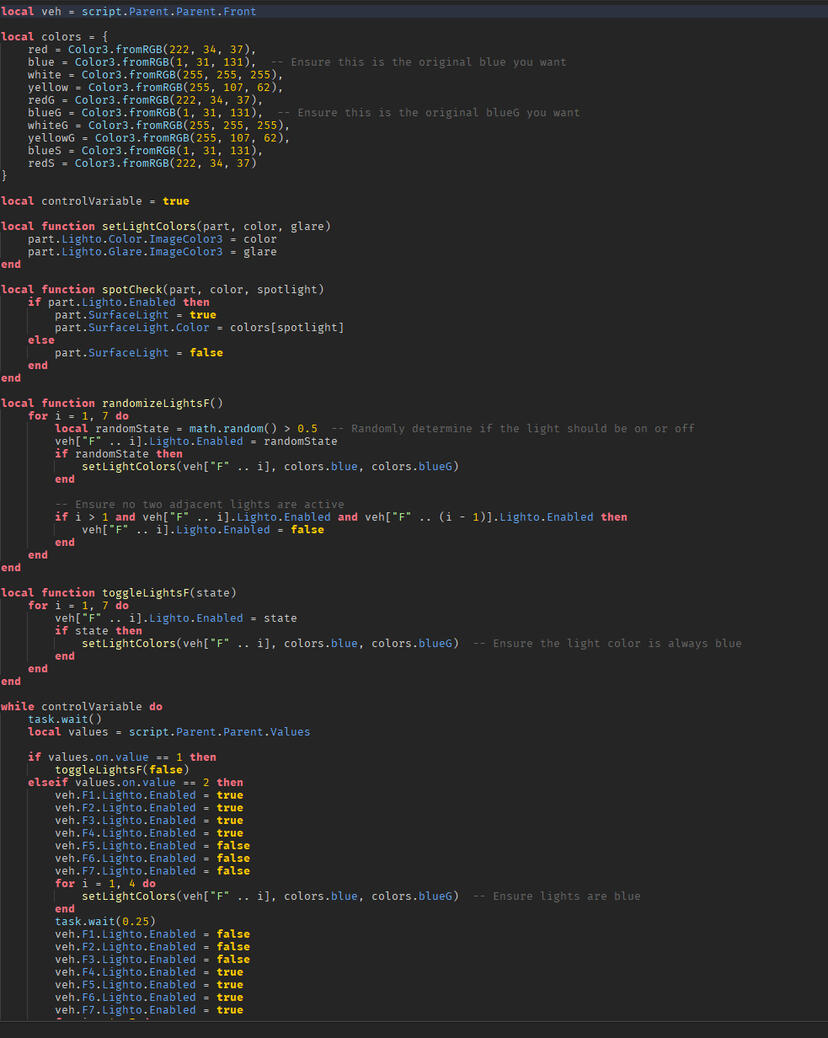Click the false value on the part.SurfaceLight line
This screenshot has height=1038, width=828.
coord(206,353)
